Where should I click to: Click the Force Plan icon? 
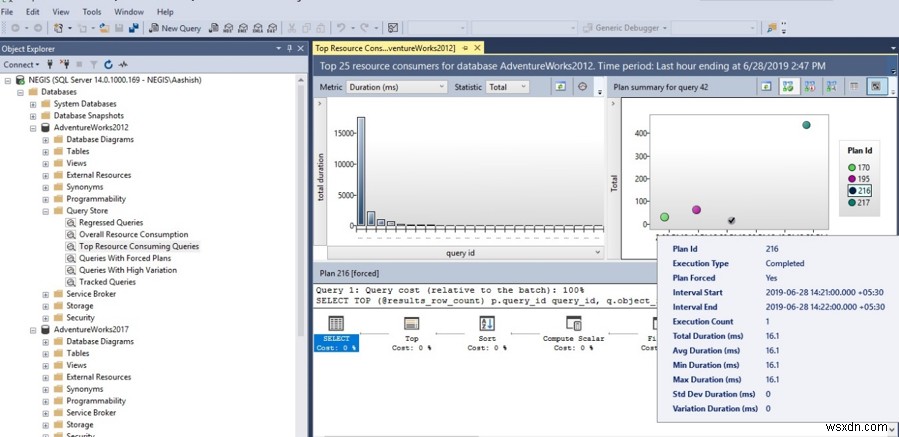click(x=788, y=87)
